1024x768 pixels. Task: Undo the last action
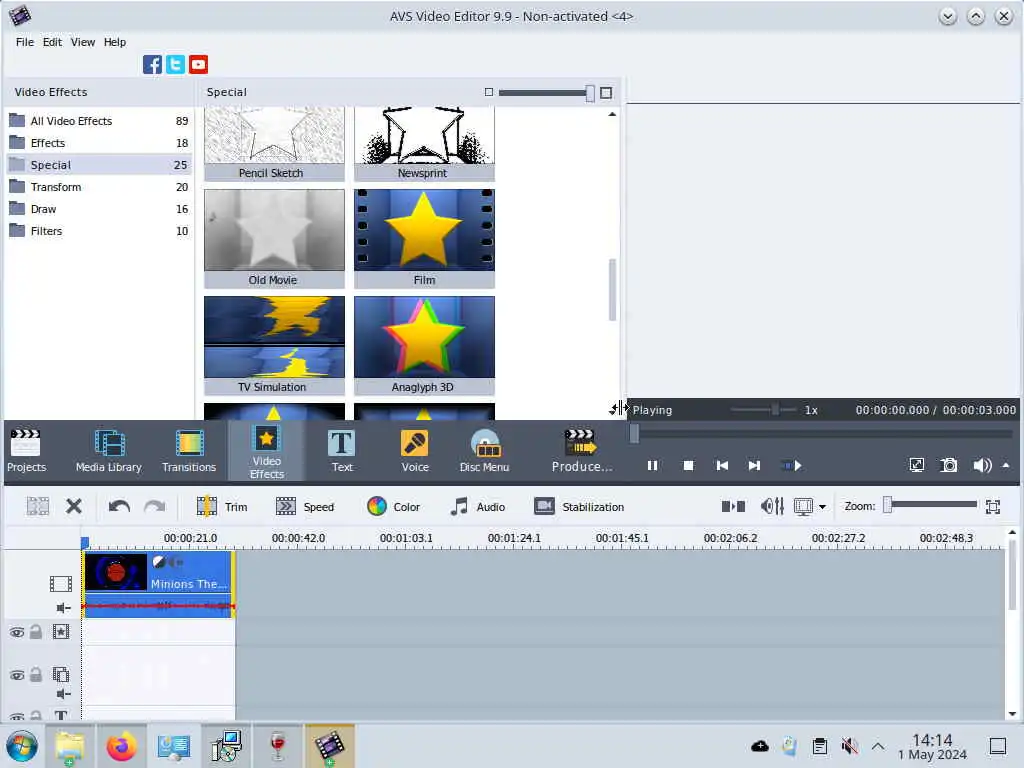click(x=119, y=506)
